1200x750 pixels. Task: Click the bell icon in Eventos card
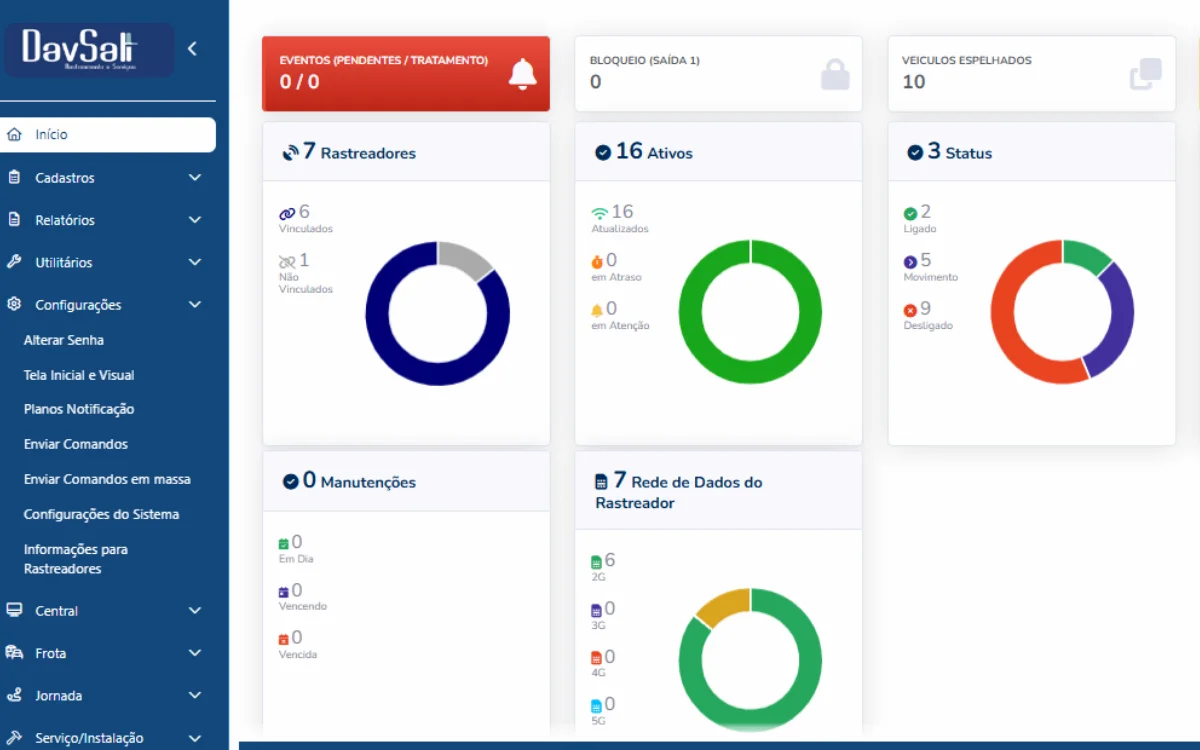click(x=522, y=74)
